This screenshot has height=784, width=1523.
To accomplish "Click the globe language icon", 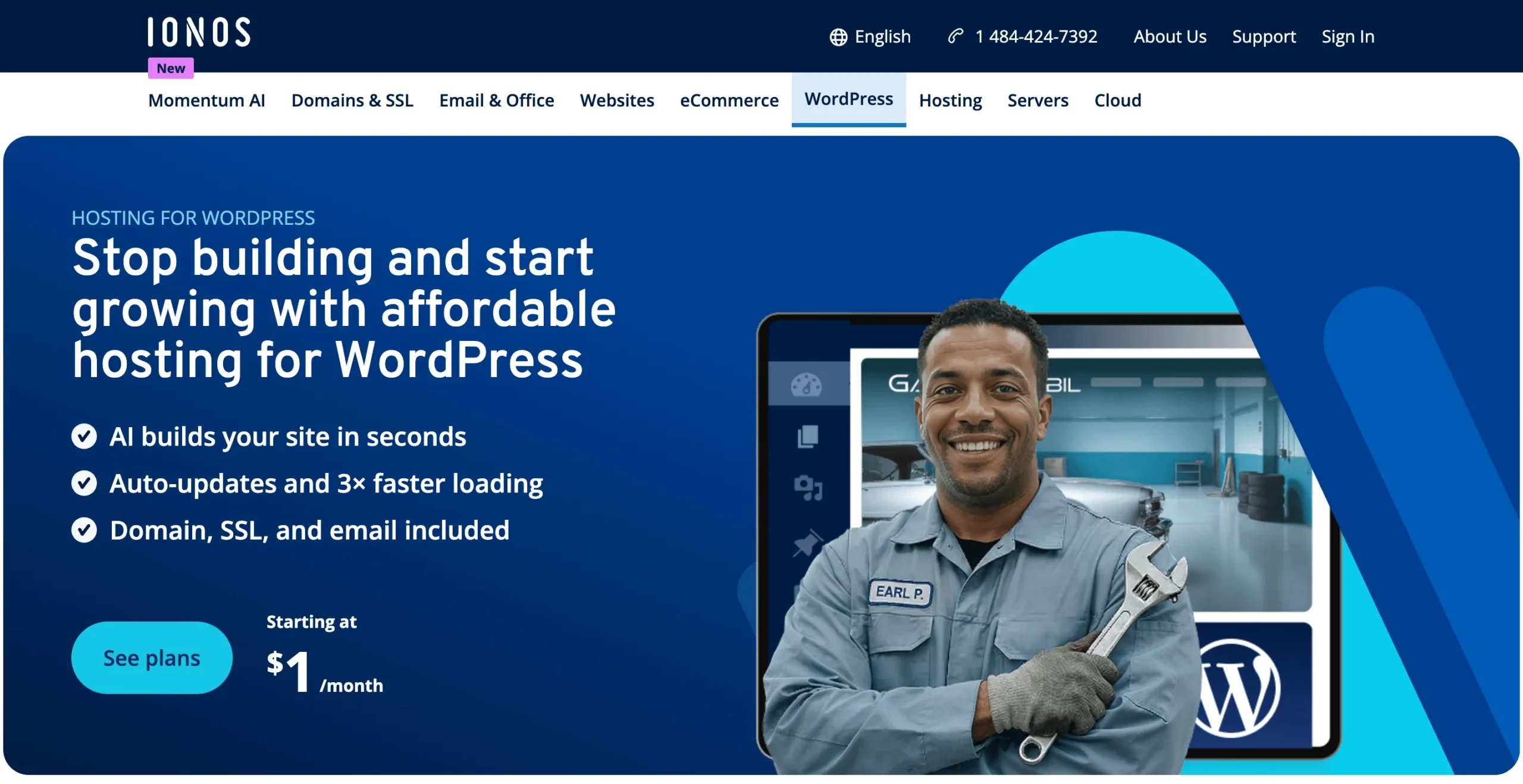I will (838, 37).
